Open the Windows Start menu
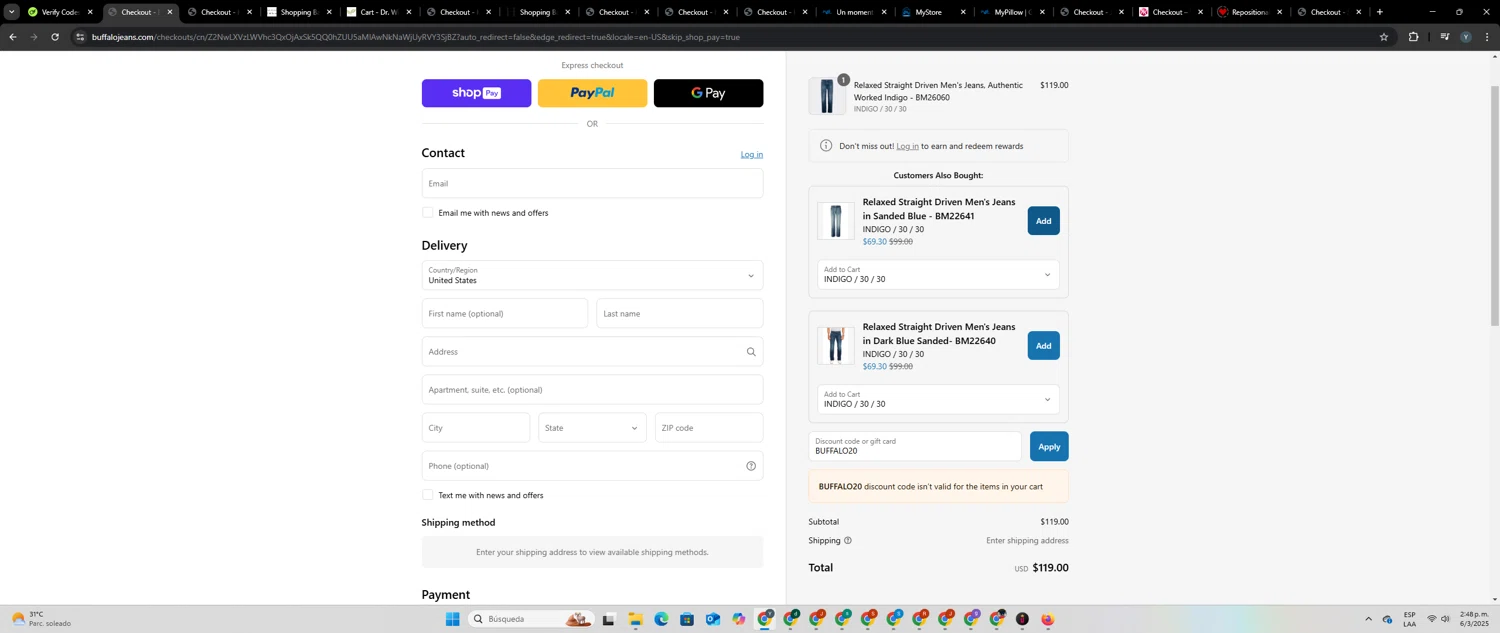 [452, 619]
